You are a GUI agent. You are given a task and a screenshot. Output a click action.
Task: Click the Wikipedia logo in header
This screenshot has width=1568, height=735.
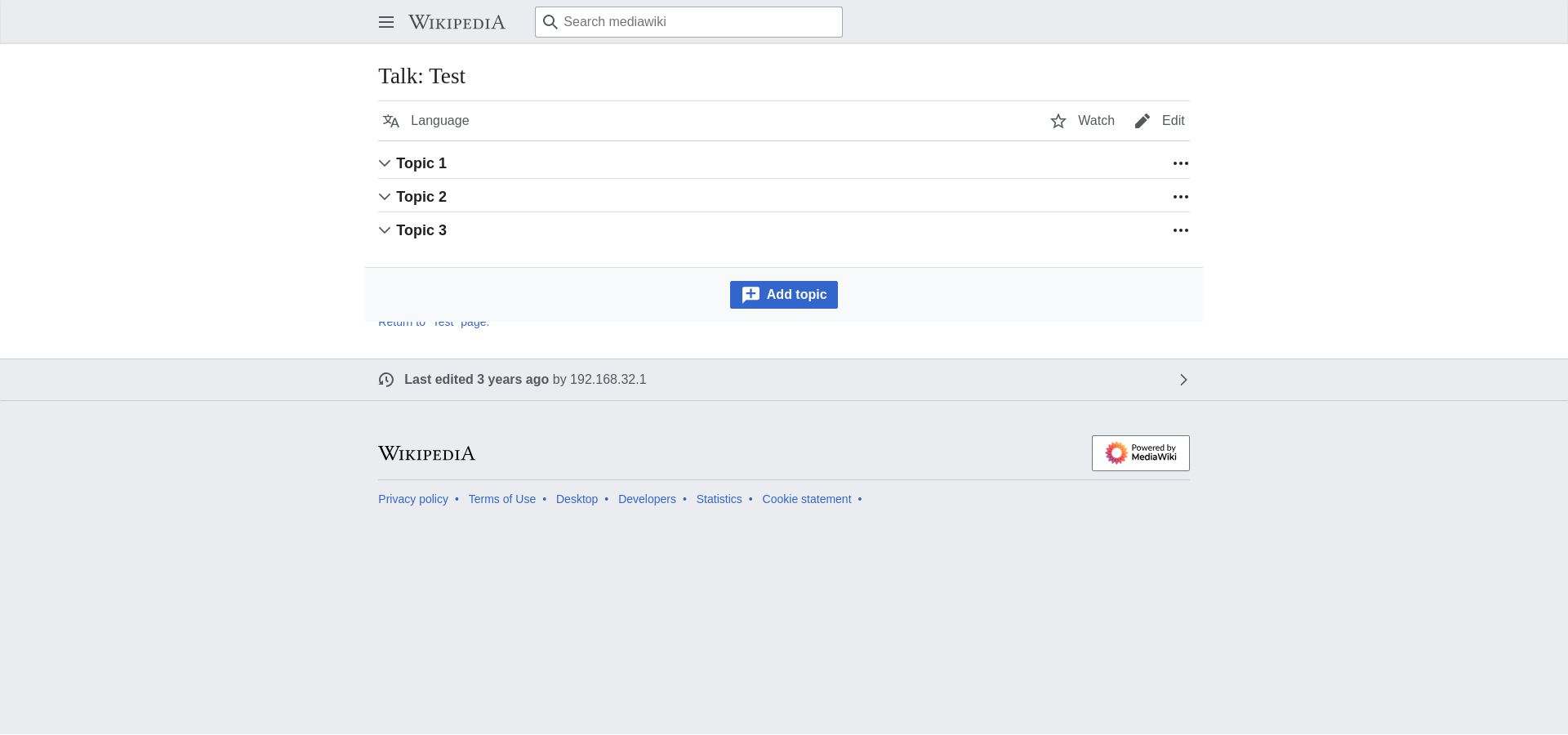(x=457, y=22)
